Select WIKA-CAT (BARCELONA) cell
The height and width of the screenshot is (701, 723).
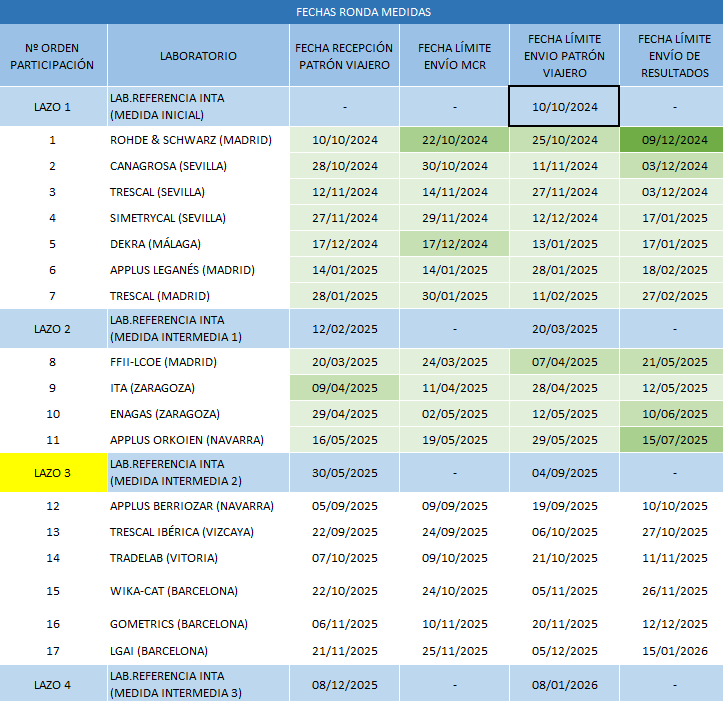tap(198, 591)
